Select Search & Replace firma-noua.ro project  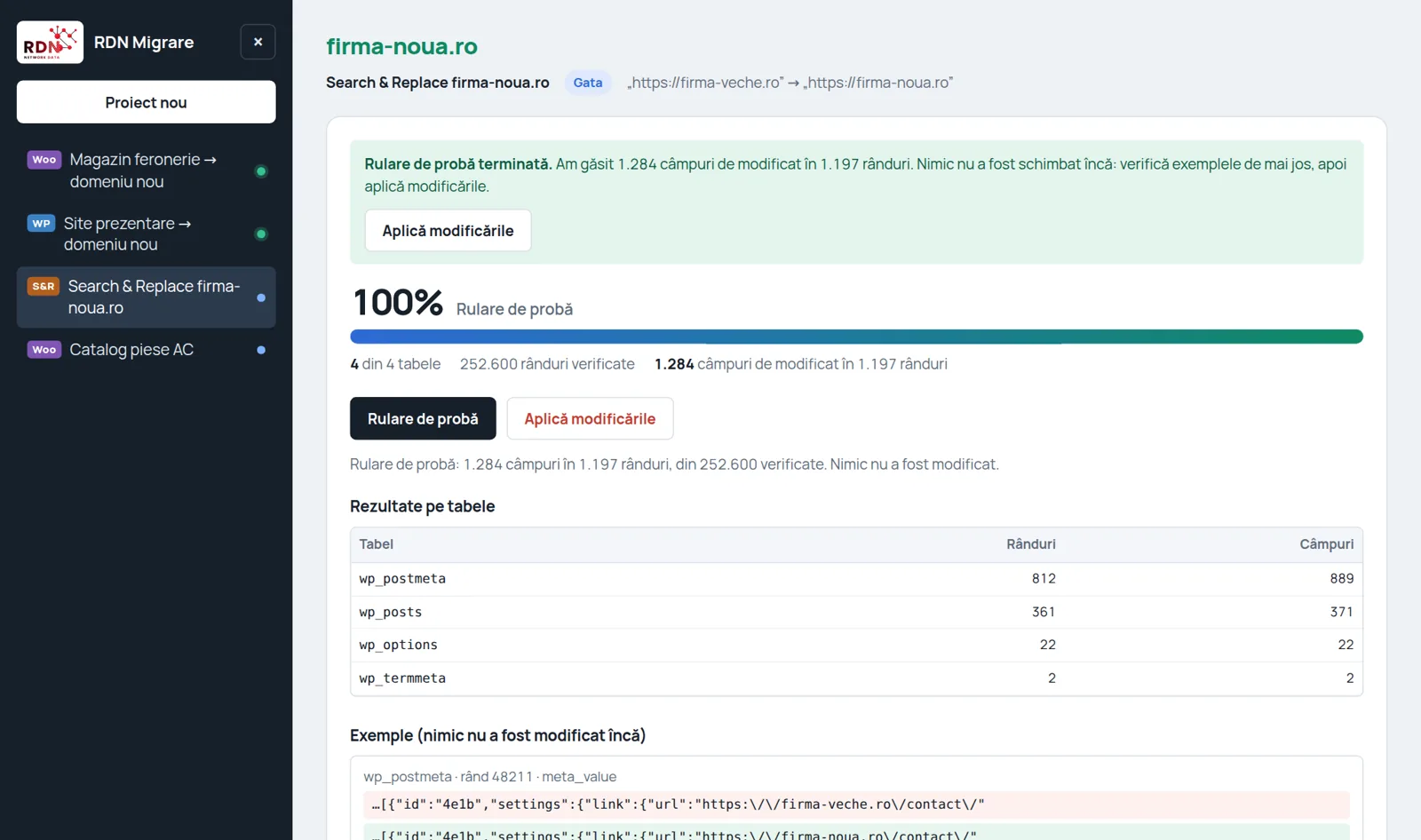click(x=146, y=297)
